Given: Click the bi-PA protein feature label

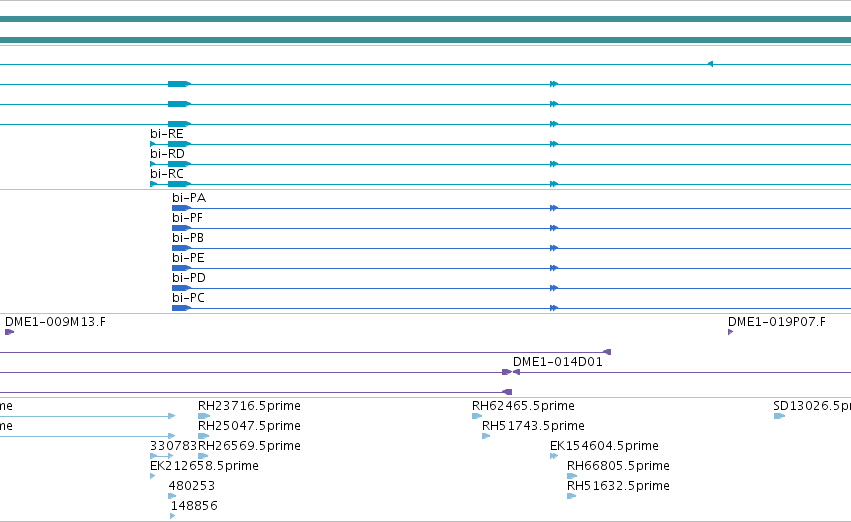Looking at the screenshot, I should pyautogui.click(x=189, y=198).
